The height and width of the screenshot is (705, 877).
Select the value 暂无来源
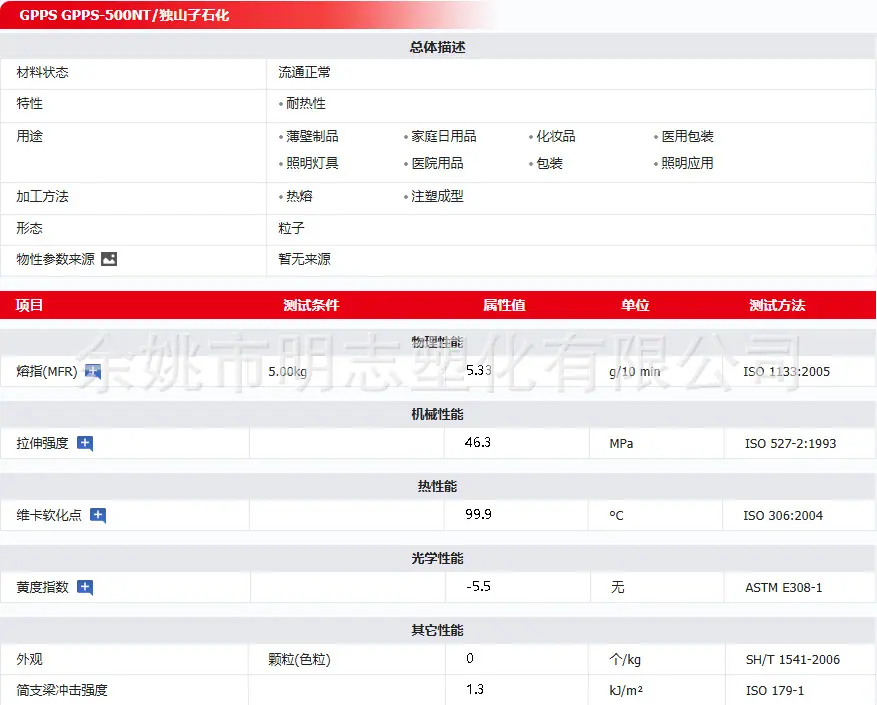tap(304, 259)
